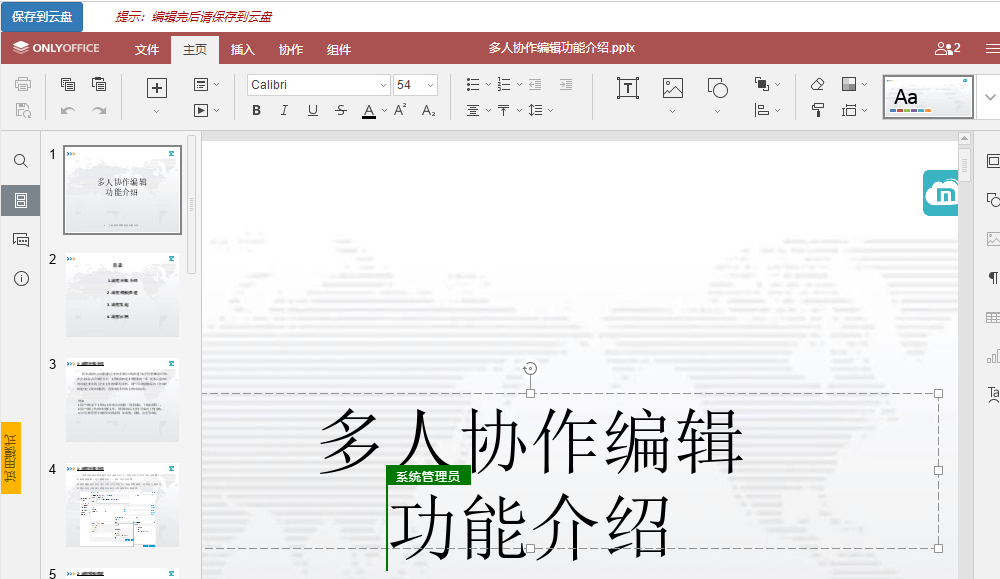Toggle subscript formatting

click(x=429, y=110)
